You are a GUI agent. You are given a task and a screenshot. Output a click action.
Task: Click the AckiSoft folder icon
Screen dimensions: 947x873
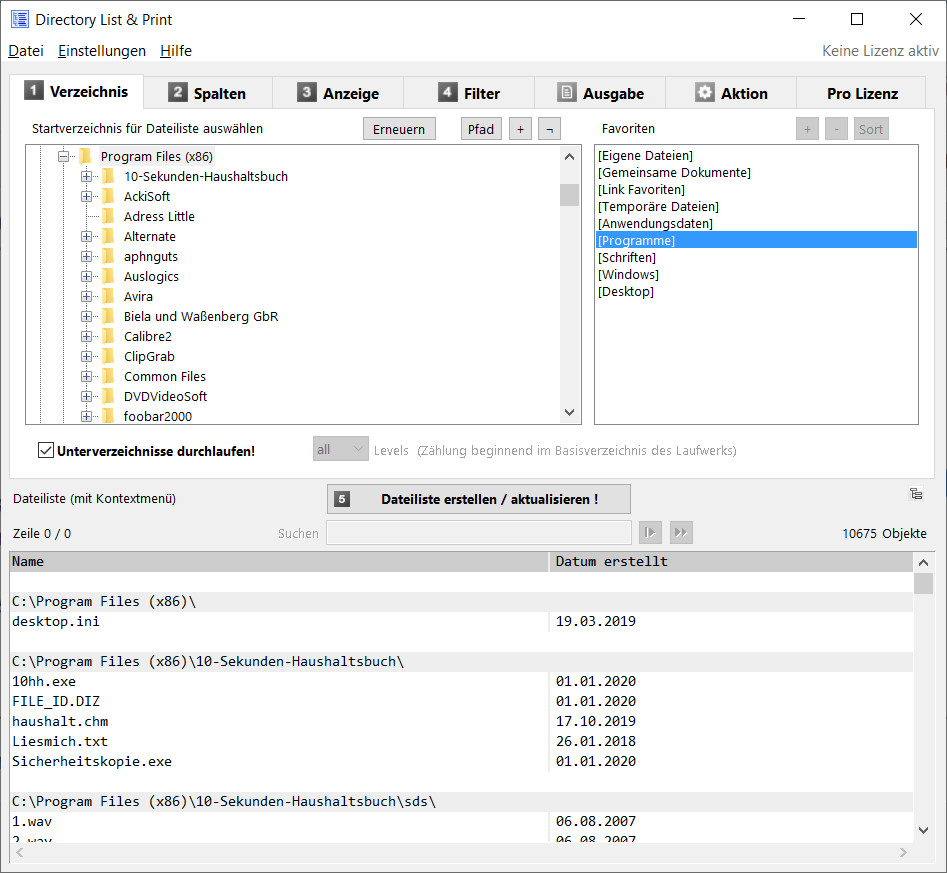[x=108, y=197]
